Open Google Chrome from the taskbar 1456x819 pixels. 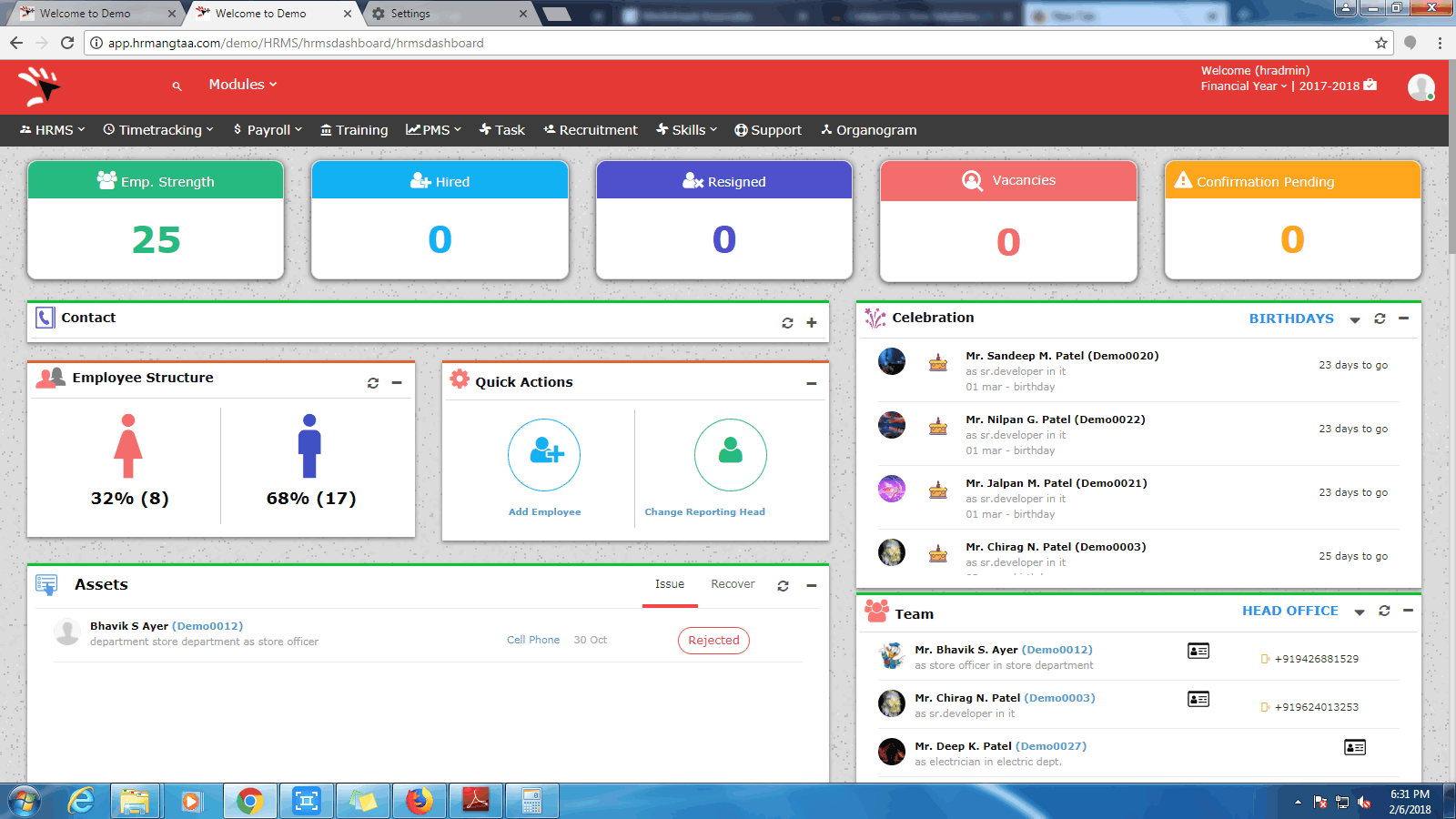pyautogui.click(x=249, y=801)
